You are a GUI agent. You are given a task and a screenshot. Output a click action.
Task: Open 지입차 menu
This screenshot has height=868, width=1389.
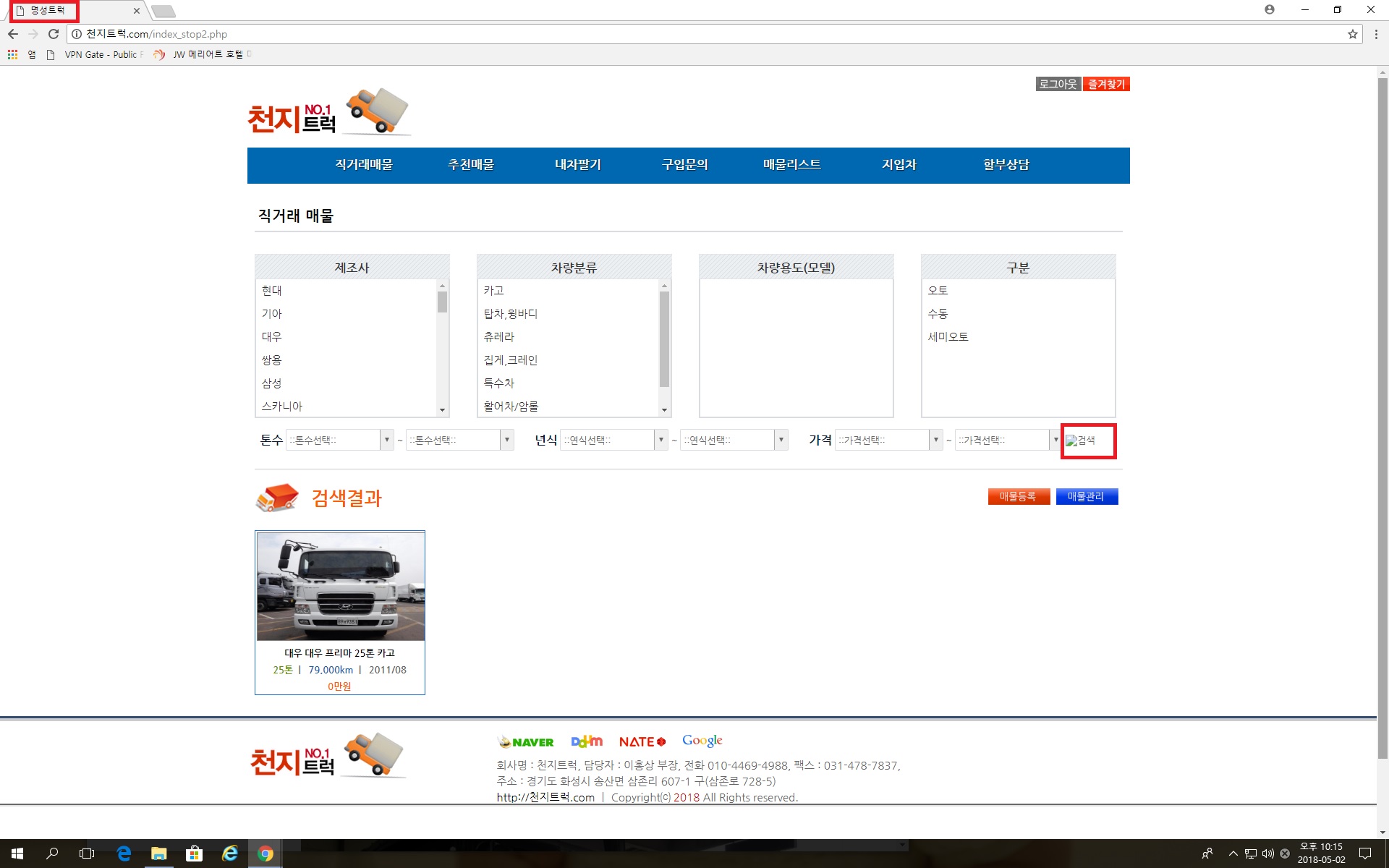point(899,165)
